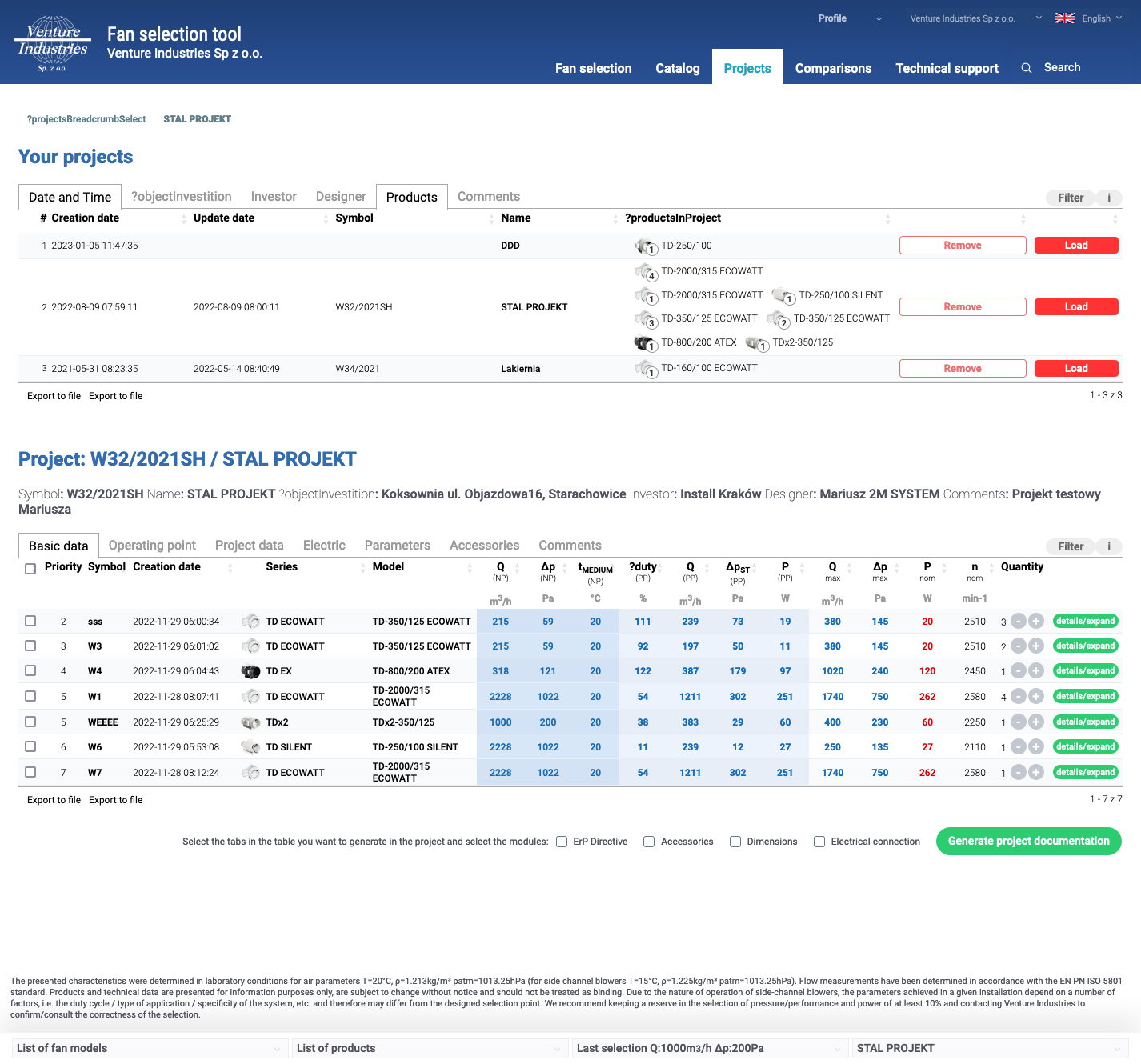
Task: Open the Comparisons menu
Action: (833, 69)
